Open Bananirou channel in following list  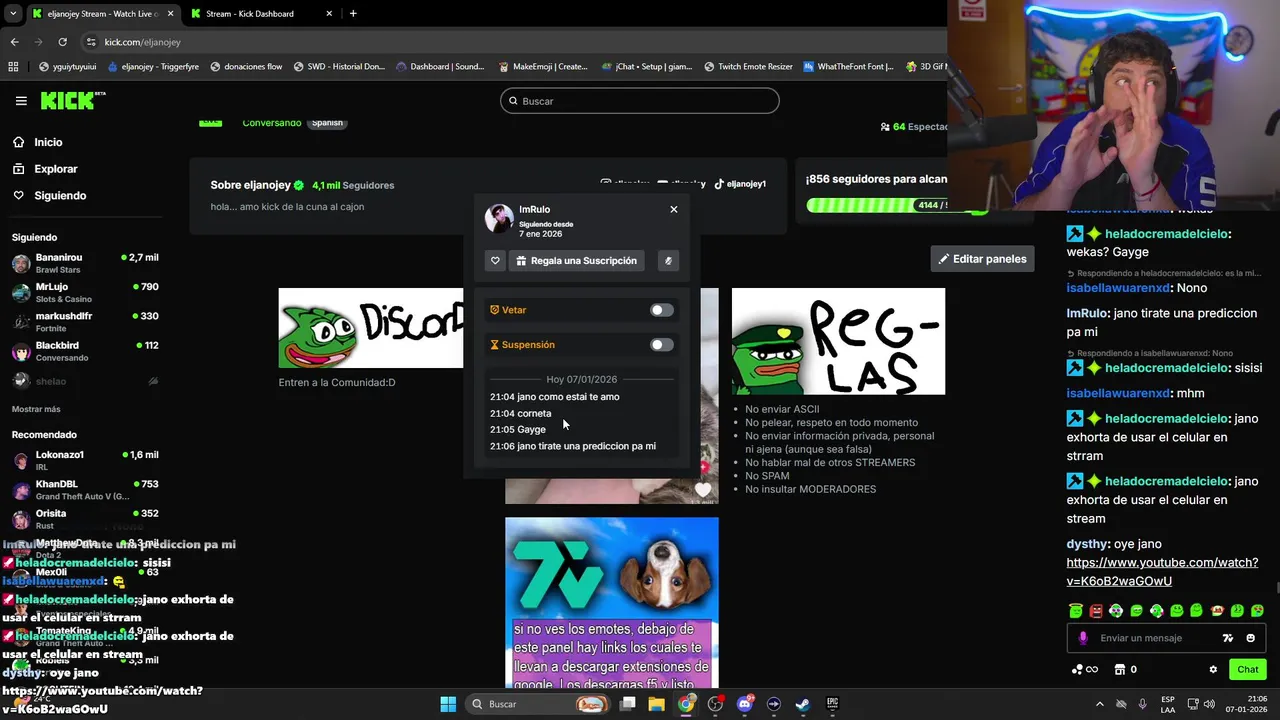[x=85, y=263]
